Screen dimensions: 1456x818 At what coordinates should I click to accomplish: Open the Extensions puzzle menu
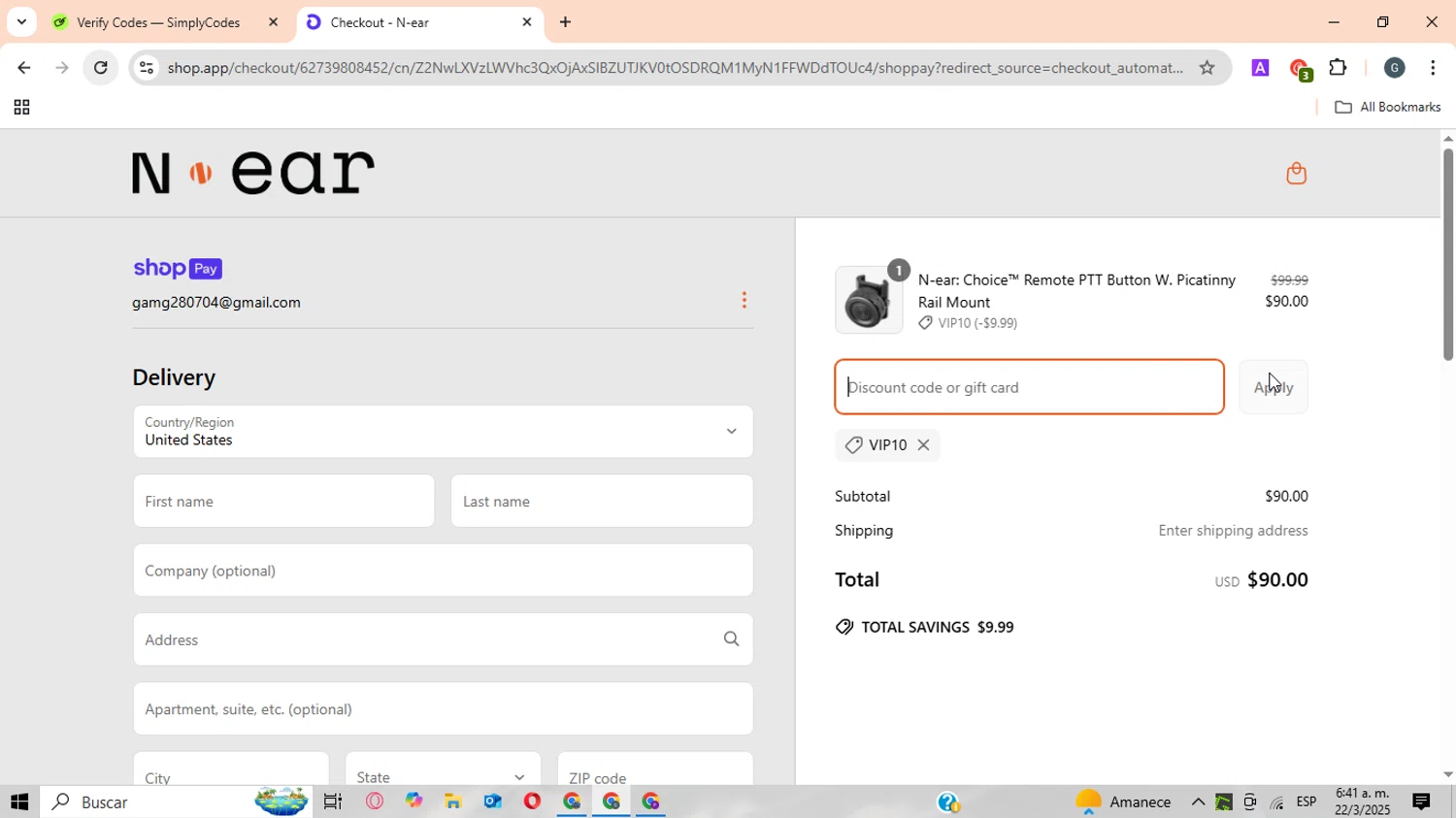(1339, 68)
